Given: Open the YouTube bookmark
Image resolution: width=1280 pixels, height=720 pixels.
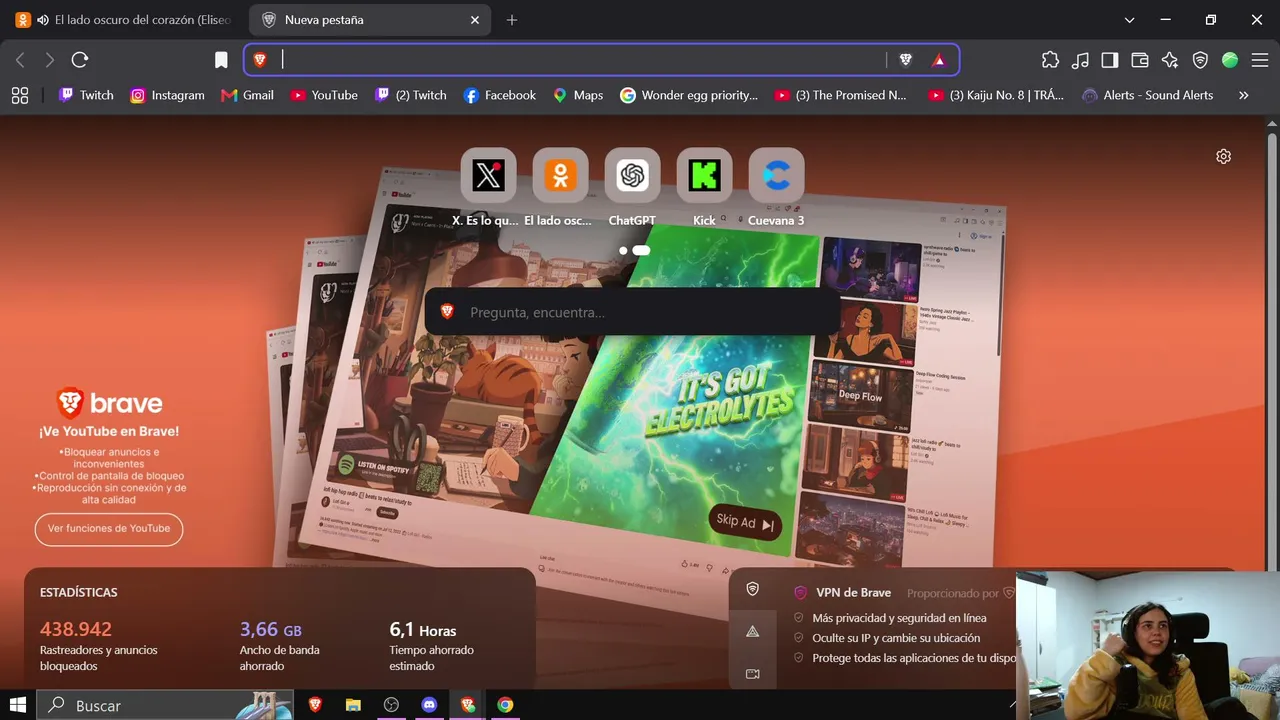Looking at the screenshot, I should point(324,95).
